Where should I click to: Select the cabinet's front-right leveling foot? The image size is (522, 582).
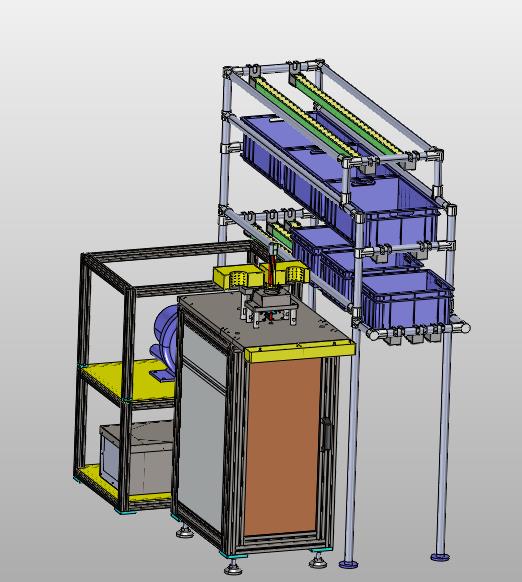point(319,560)
